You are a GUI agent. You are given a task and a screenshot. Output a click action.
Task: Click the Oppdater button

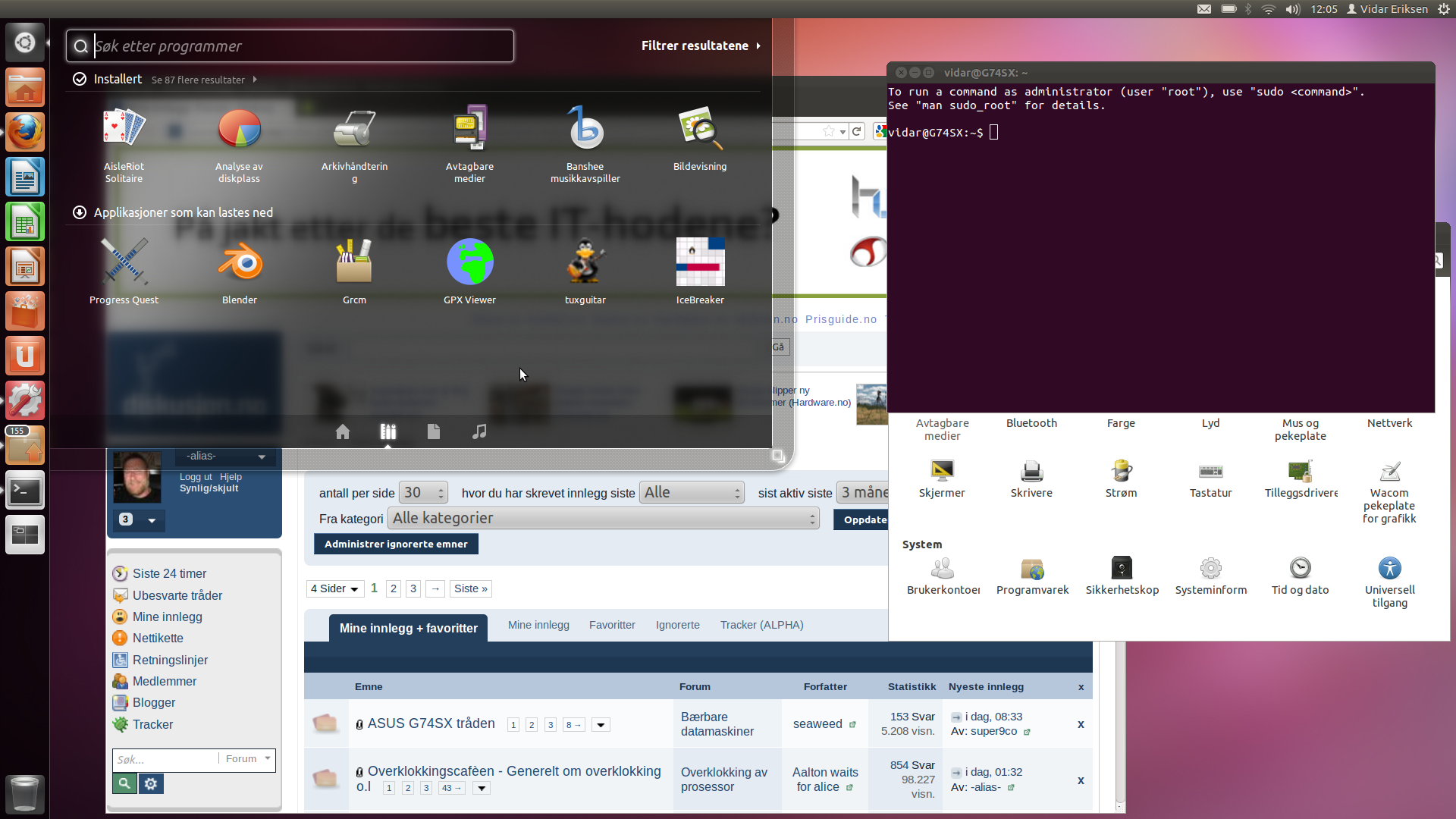click(861, 519)
